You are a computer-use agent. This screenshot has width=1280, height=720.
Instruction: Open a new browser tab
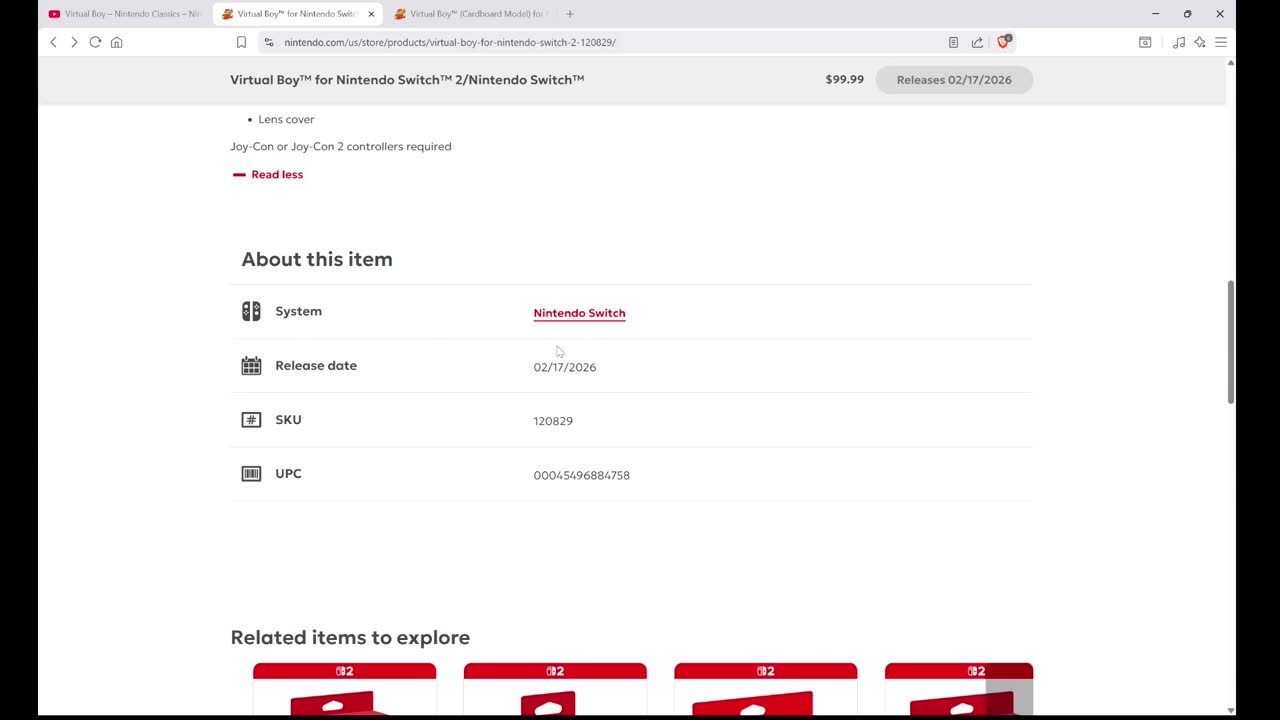tap(570, 14)
